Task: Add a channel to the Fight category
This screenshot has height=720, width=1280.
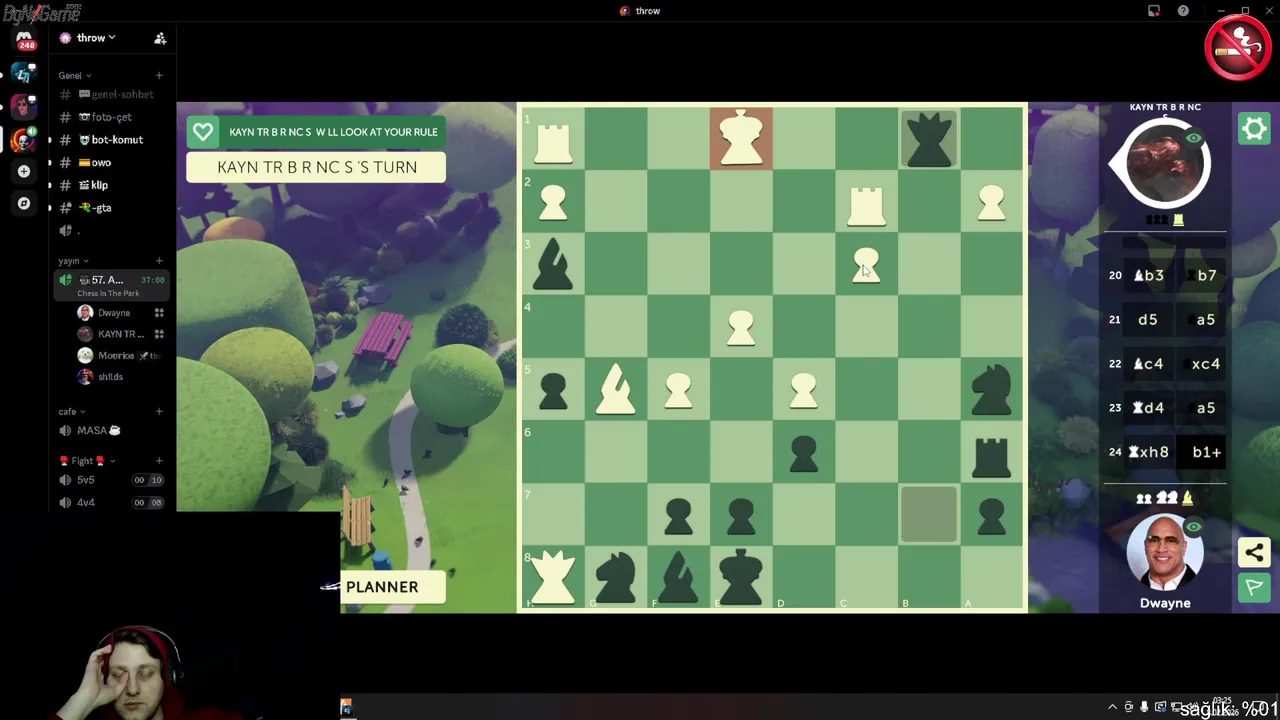Action: (159, 461)
